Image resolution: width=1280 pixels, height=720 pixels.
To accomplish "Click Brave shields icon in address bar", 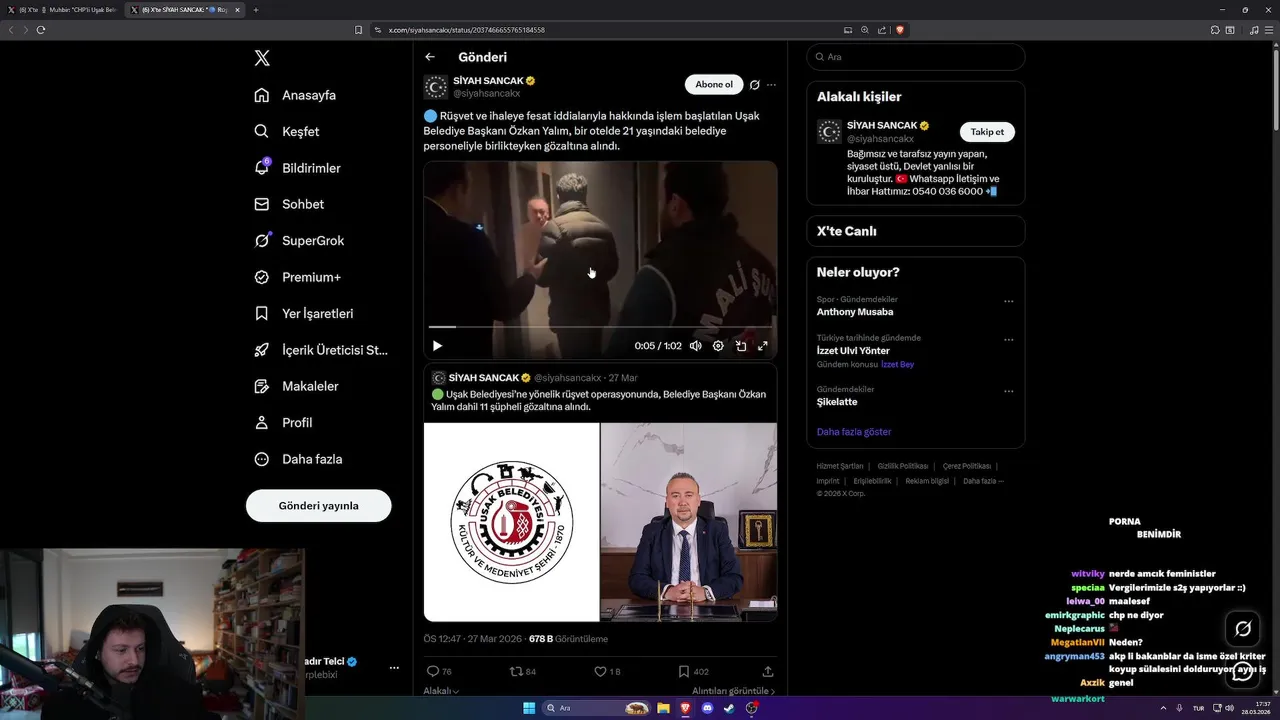I will click(x=900, y=30).
